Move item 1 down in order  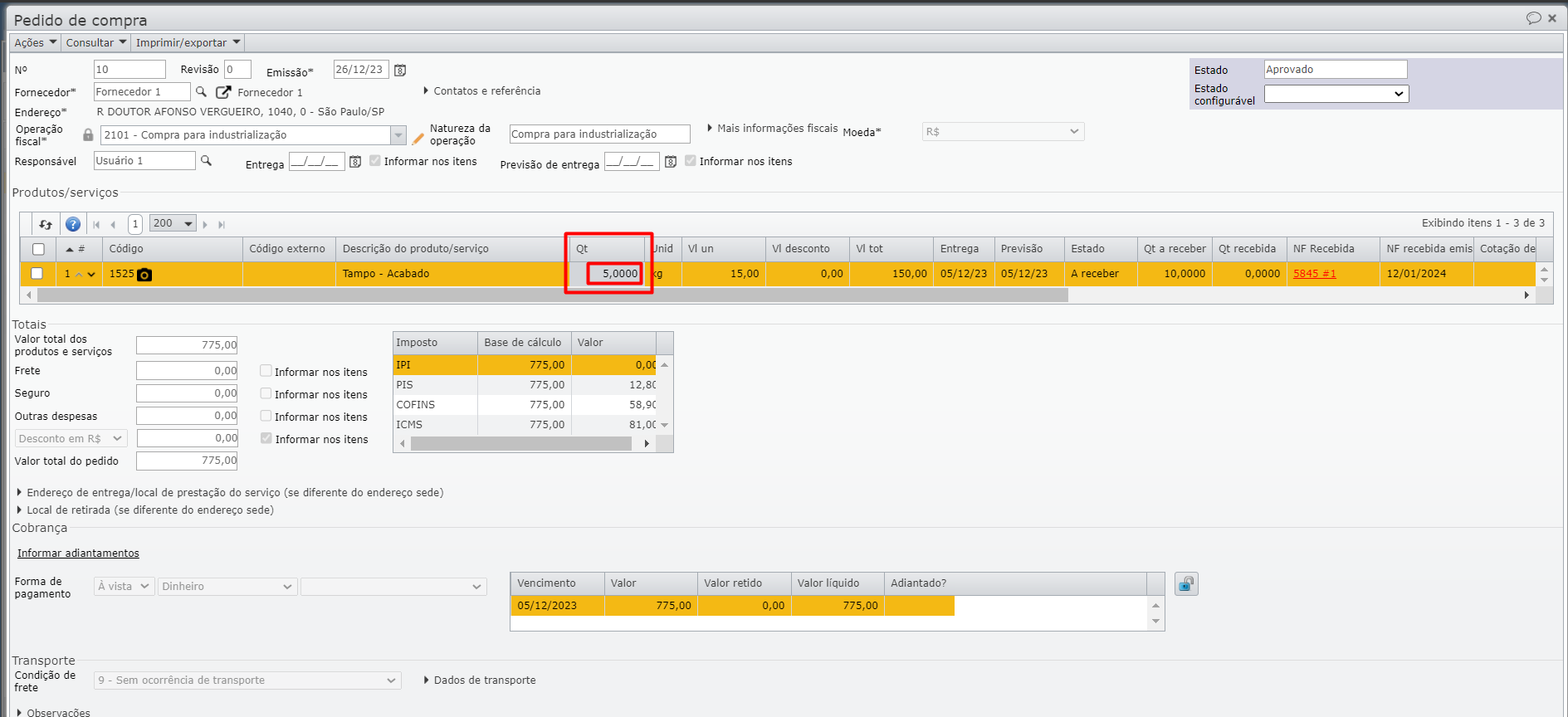coord(91,275)
